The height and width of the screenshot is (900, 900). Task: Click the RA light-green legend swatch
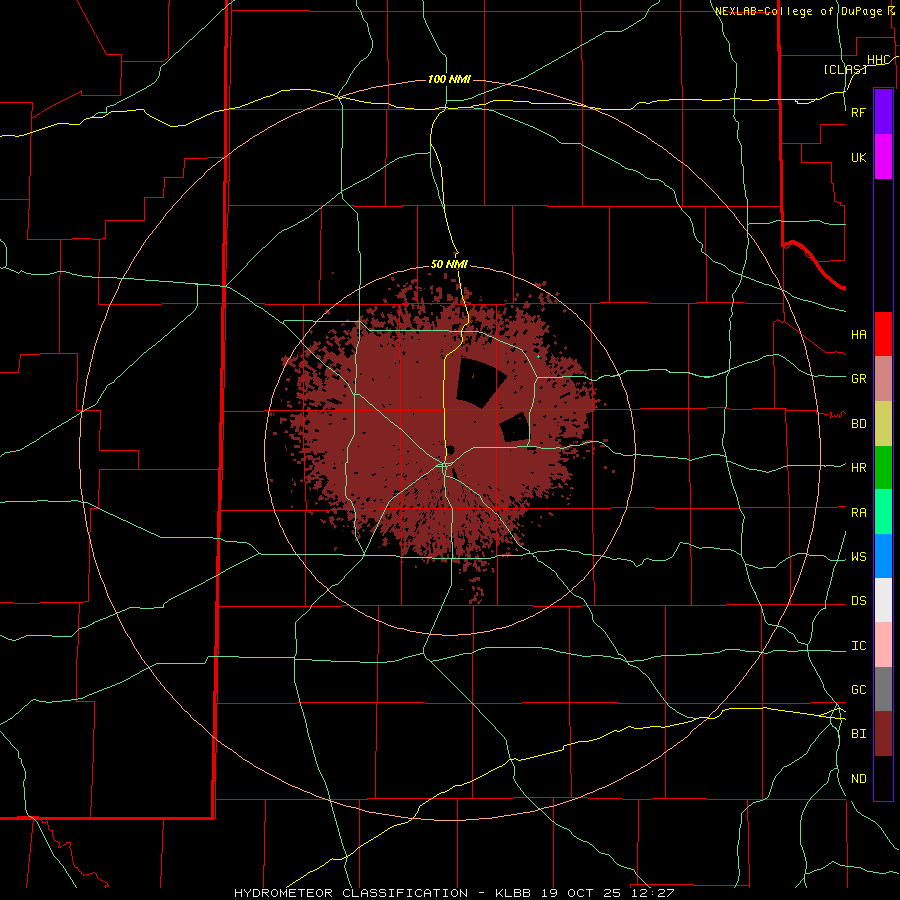point(883,512)
